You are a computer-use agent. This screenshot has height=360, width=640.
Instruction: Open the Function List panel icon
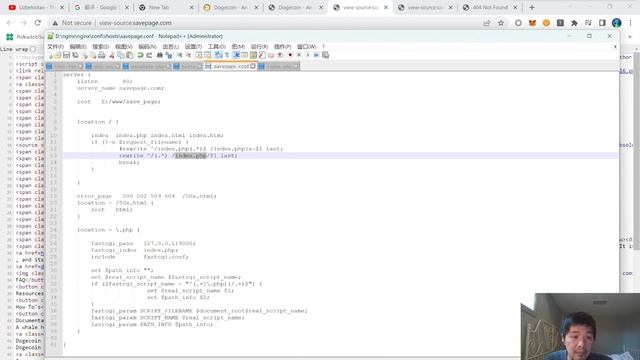(262, 55)
